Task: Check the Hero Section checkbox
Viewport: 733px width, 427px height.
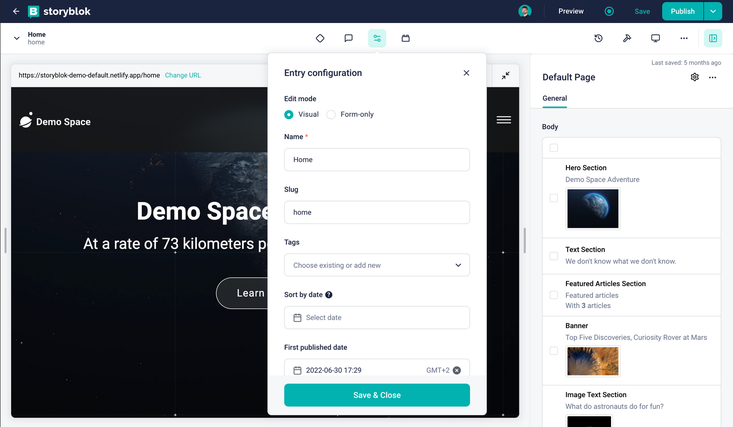Action: pyautogui.click(x=553, y=198)
